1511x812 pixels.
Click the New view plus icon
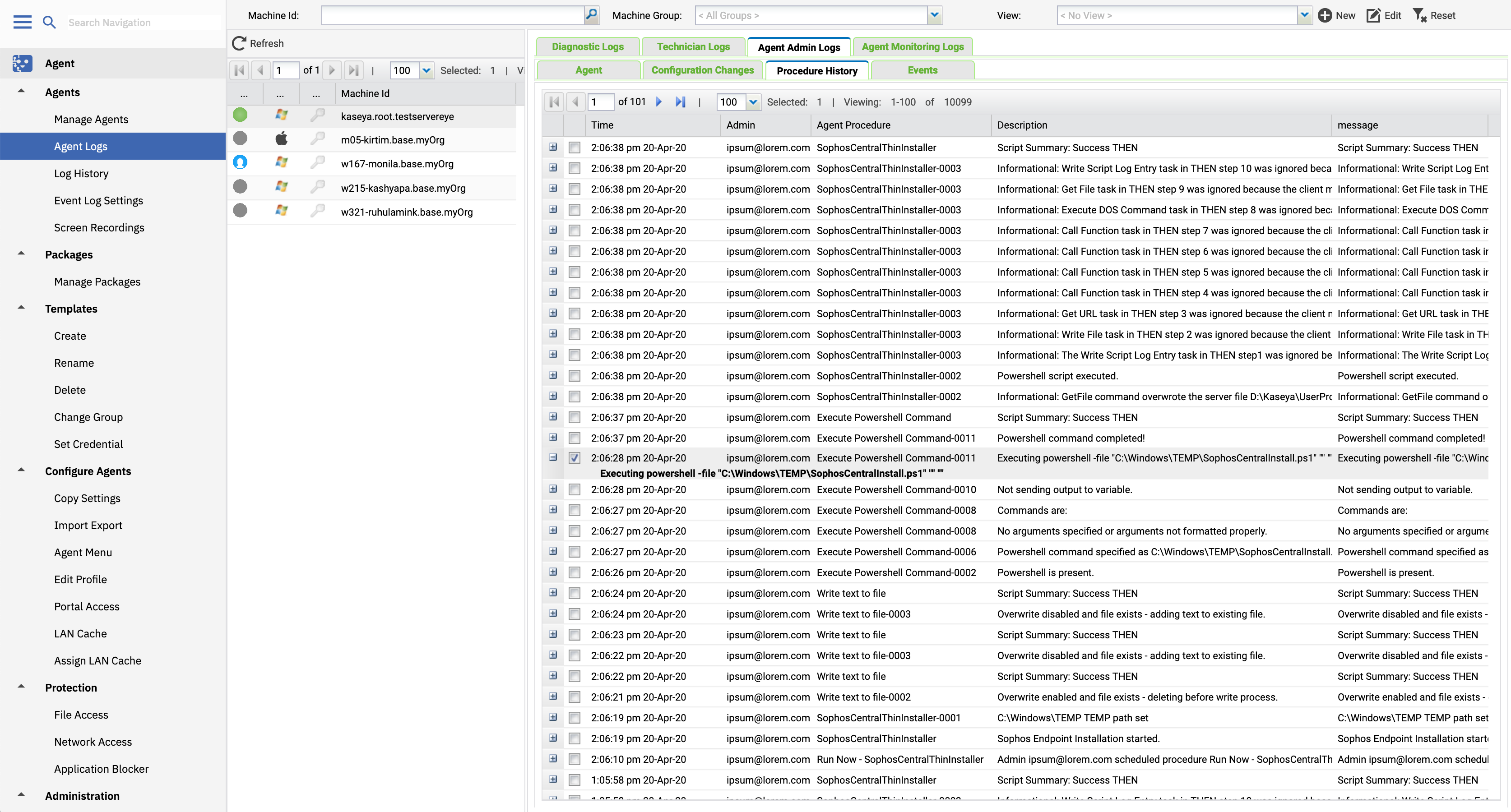coord(1325,15)
